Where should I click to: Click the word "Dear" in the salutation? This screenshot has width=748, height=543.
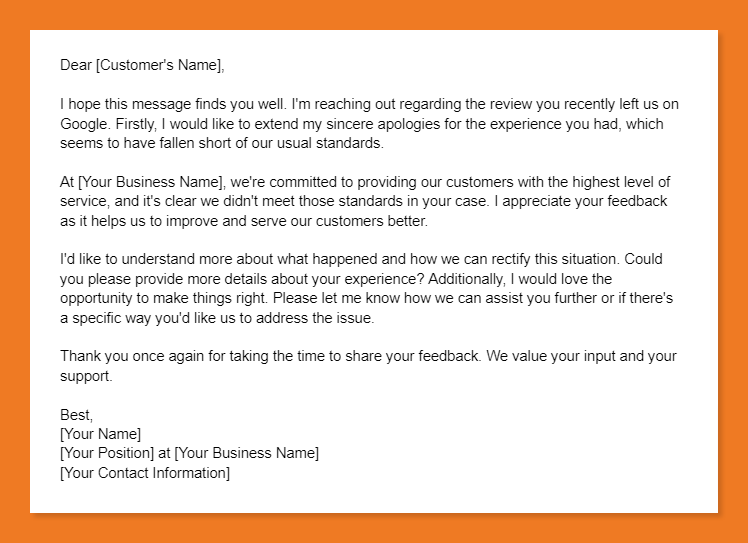pyautogui.click(x=75, y=66)
